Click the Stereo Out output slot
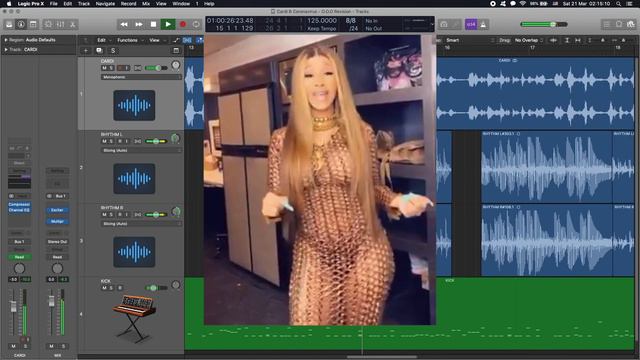This screenshot has height=360, width=640. [x=57, y=242]
